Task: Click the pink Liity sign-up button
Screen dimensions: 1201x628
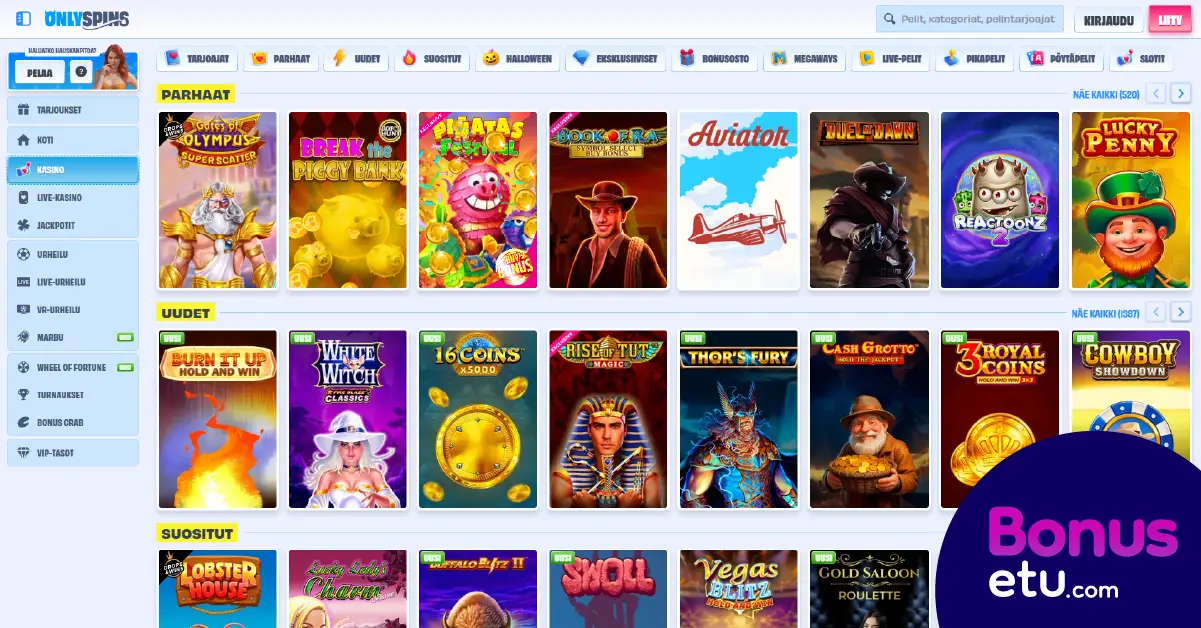Action: coord(1169,20)
